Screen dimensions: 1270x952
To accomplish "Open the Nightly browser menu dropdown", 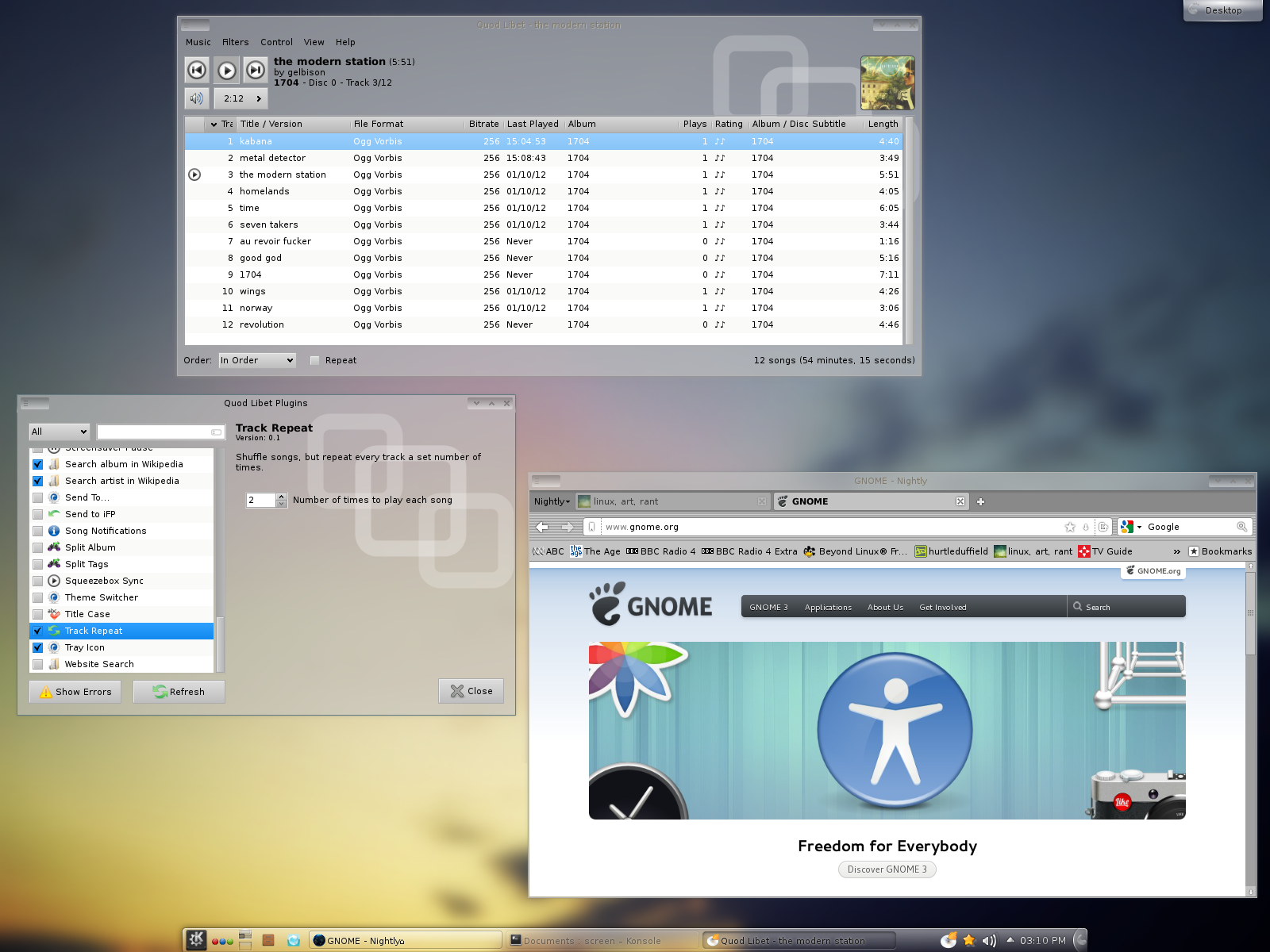I will 552,501.
